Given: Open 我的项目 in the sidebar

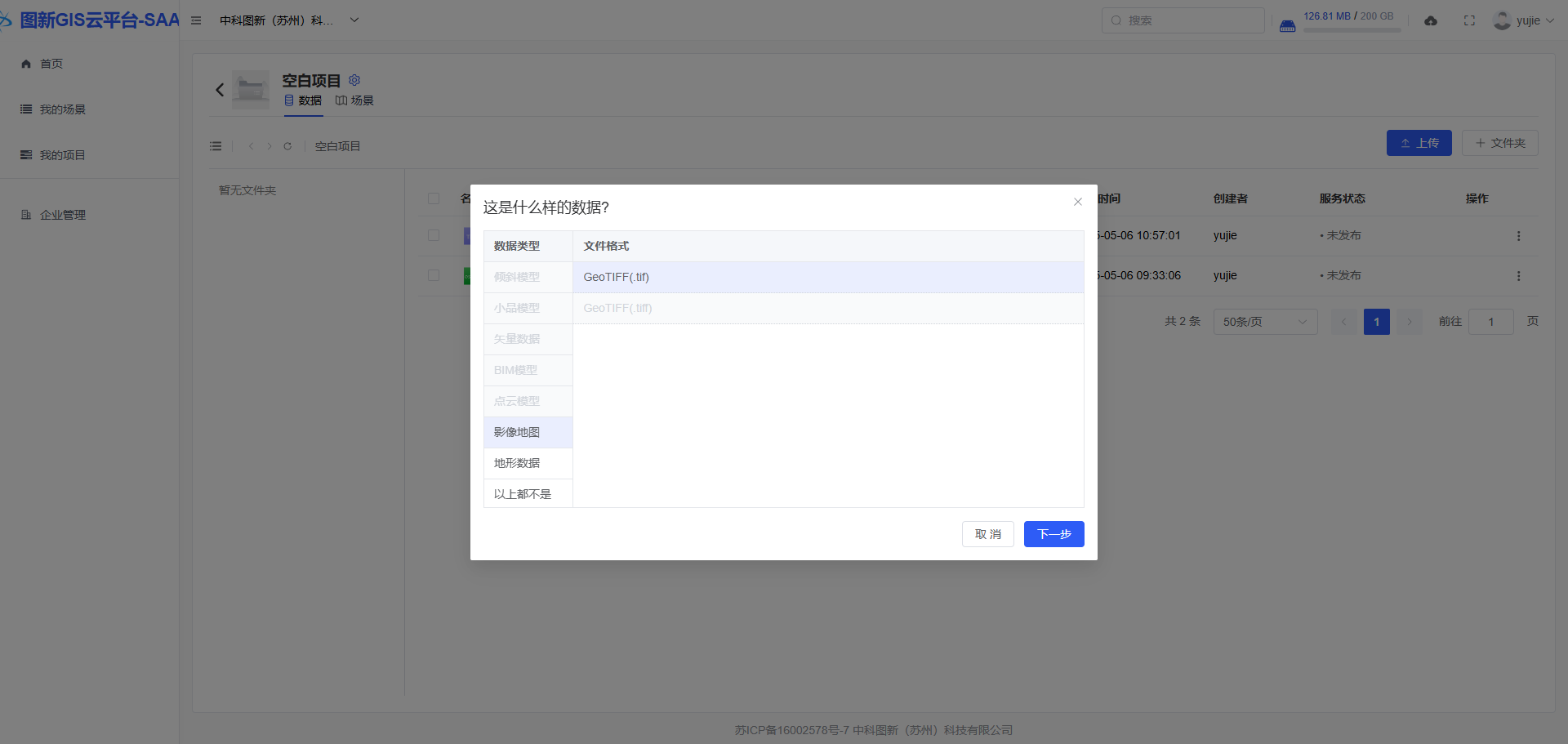Looking at the screenshot, I should [x=62, y=155].
